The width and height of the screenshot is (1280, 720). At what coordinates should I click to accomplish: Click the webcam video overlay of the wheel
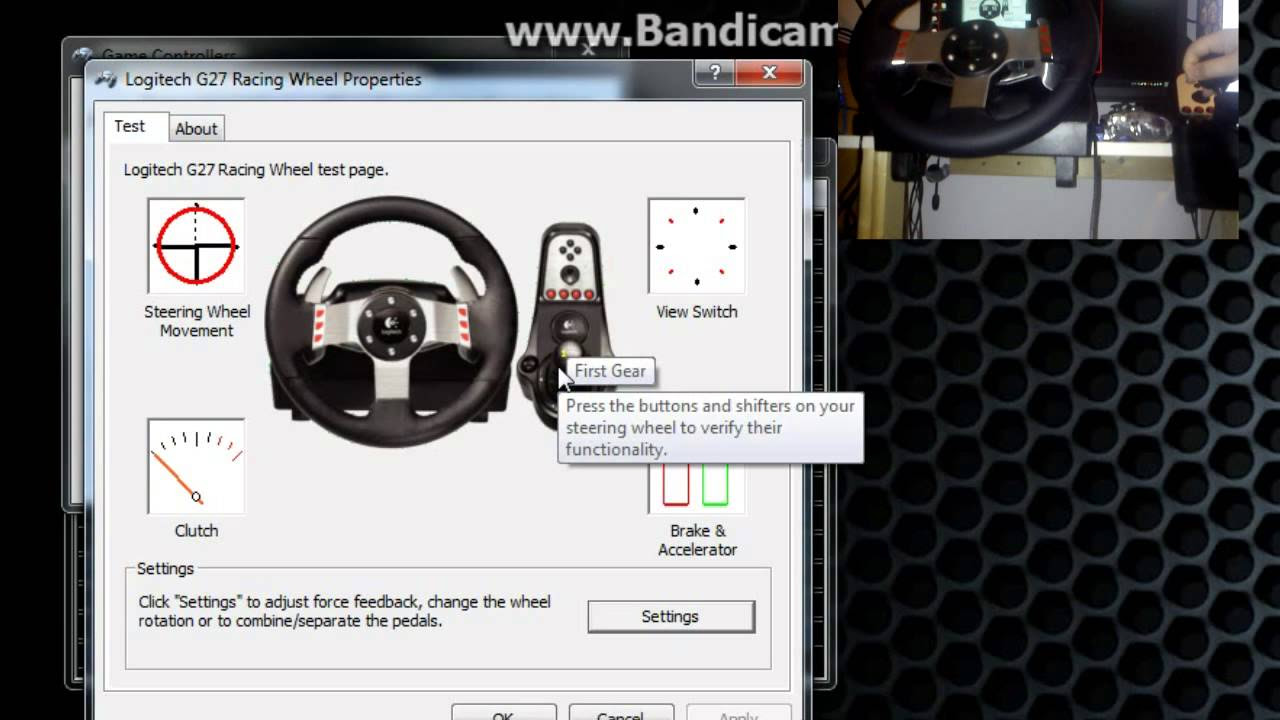coord(1038,119)
